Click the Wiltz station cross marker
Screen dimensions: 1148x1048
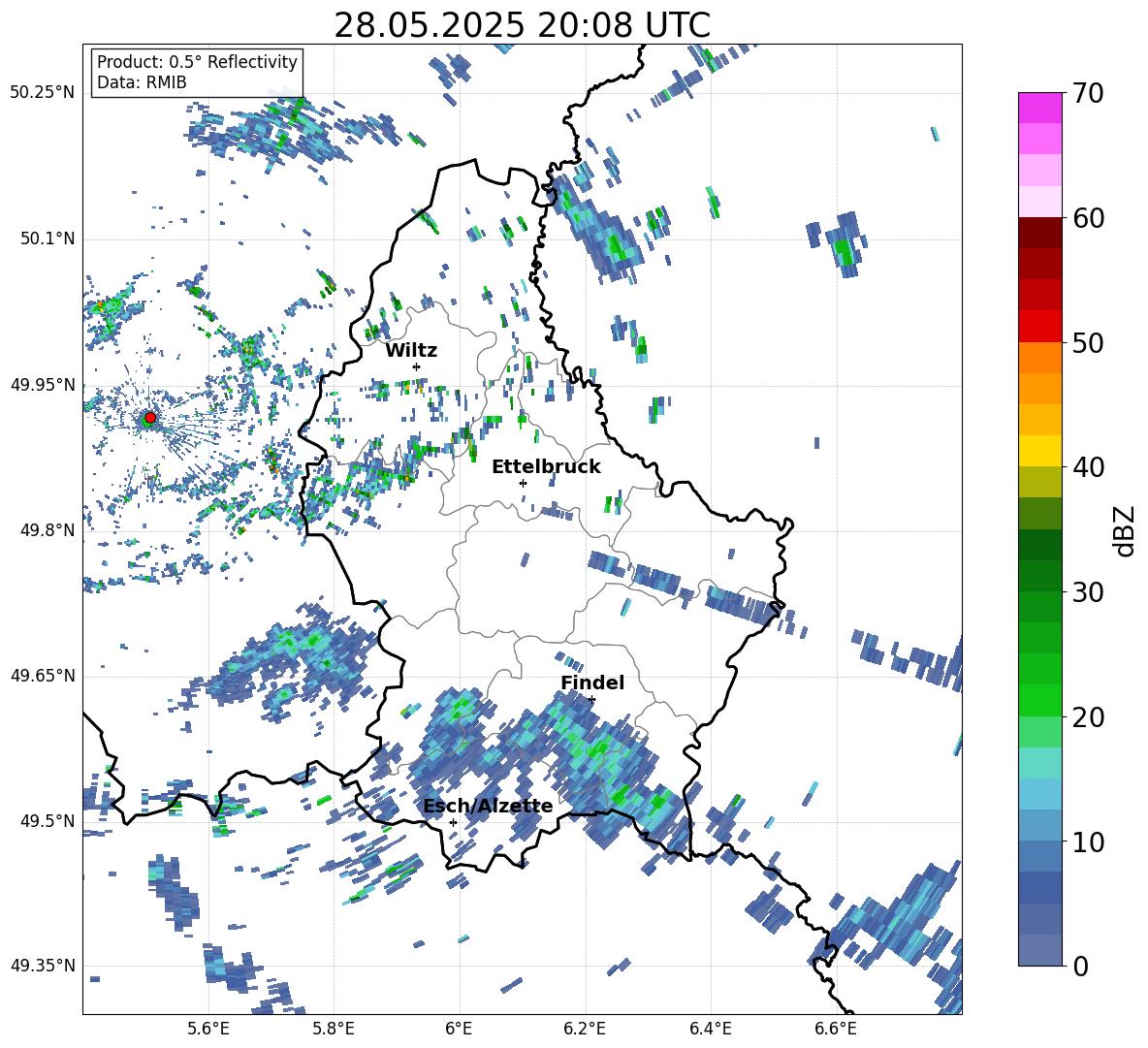coord(417,366)
